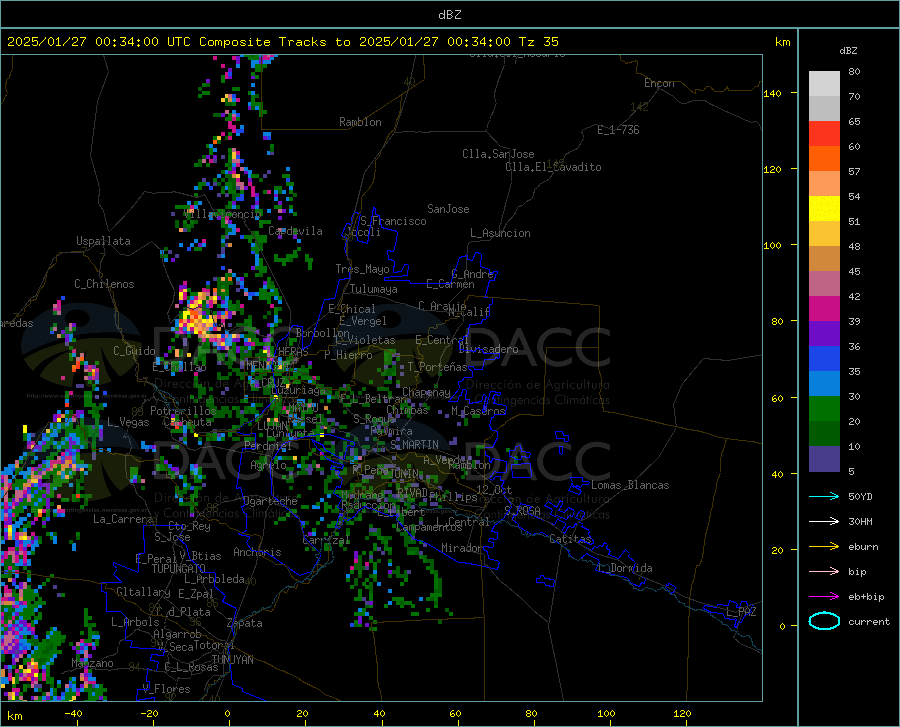Click the Chapanay place label

click(426, 392)
